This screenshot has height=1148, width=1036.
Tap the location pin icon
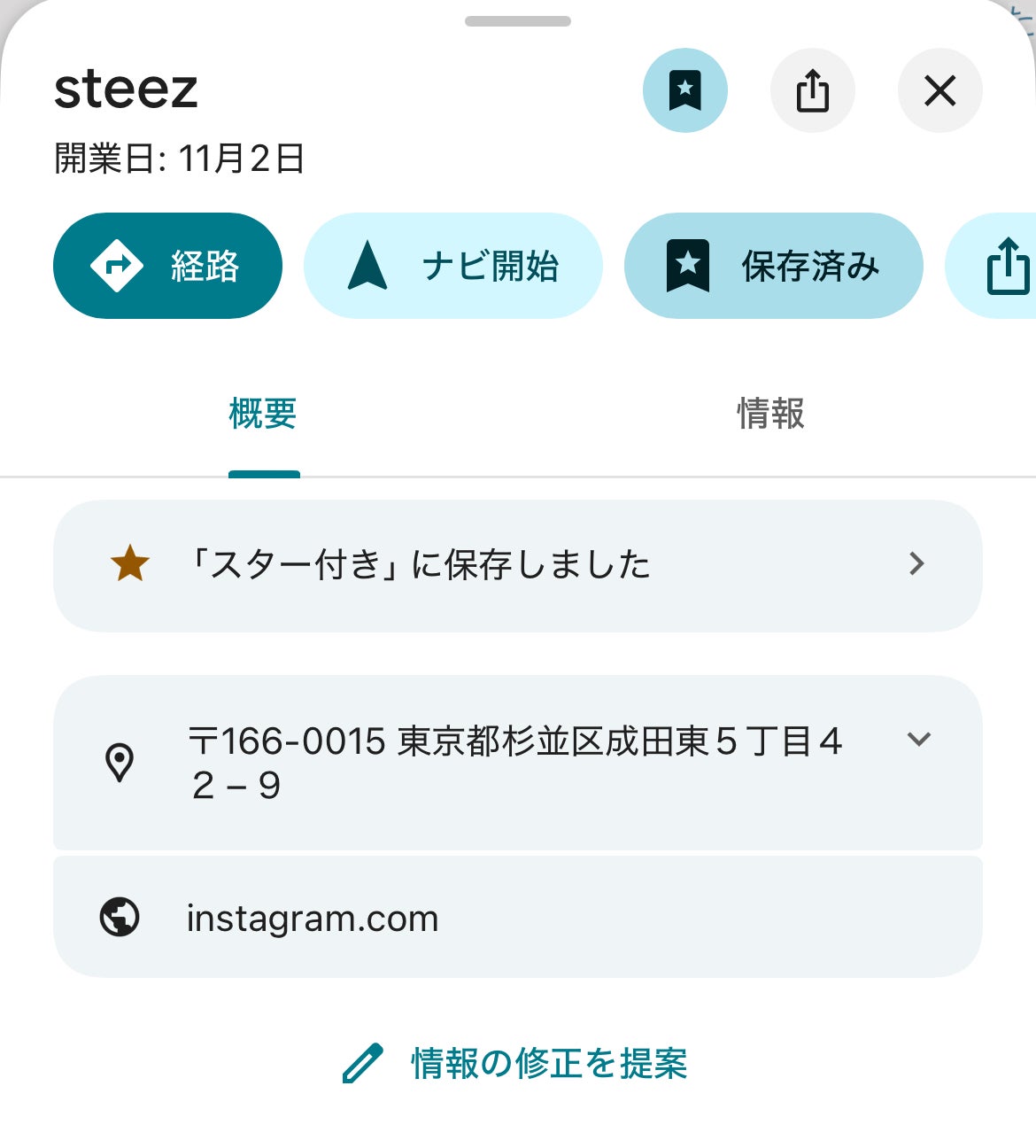click(120, 763)
